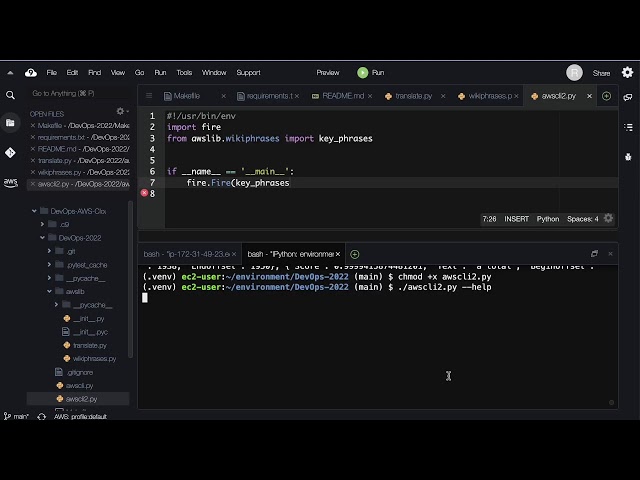Screen dimensions: 640x480
Task: Click the Preview button
Action: 328,73
